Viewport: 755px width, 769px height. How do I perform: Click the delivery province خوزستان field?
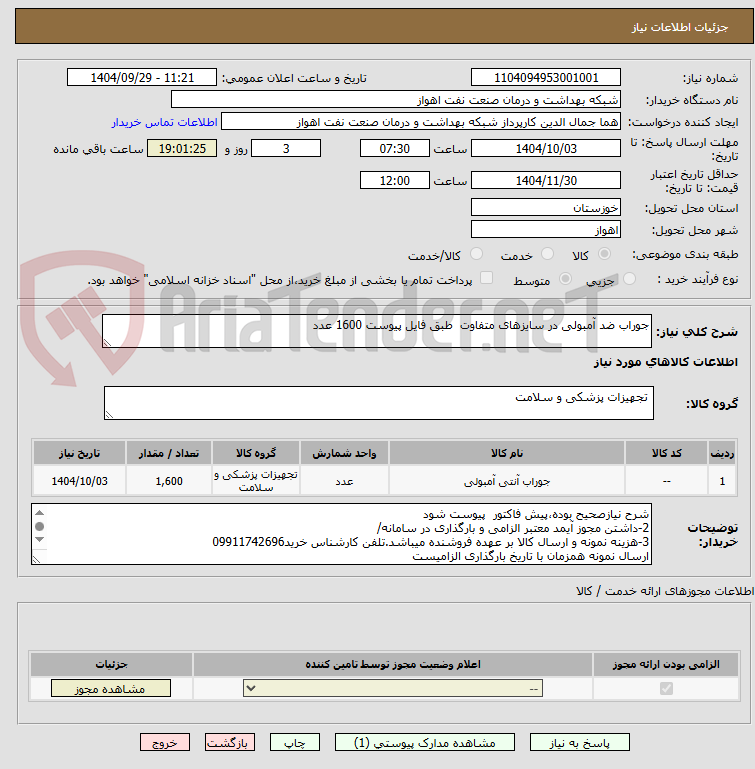[546, 207]
